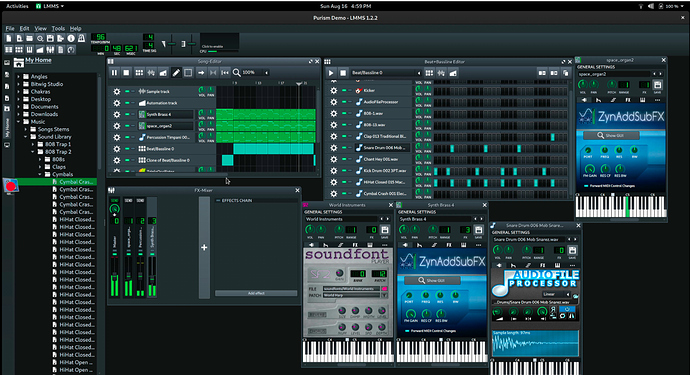
Task: Open the Edit menu
Action: point(25,28)
